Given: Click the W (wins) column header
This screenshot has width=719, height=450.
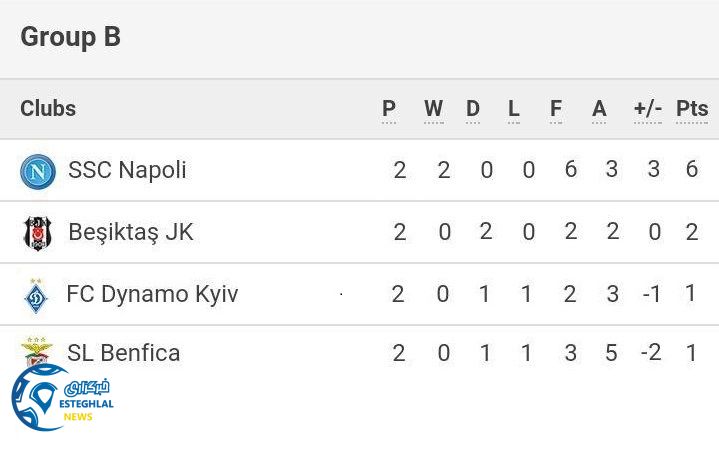Looking at the screenshot, I should point(433,109).
